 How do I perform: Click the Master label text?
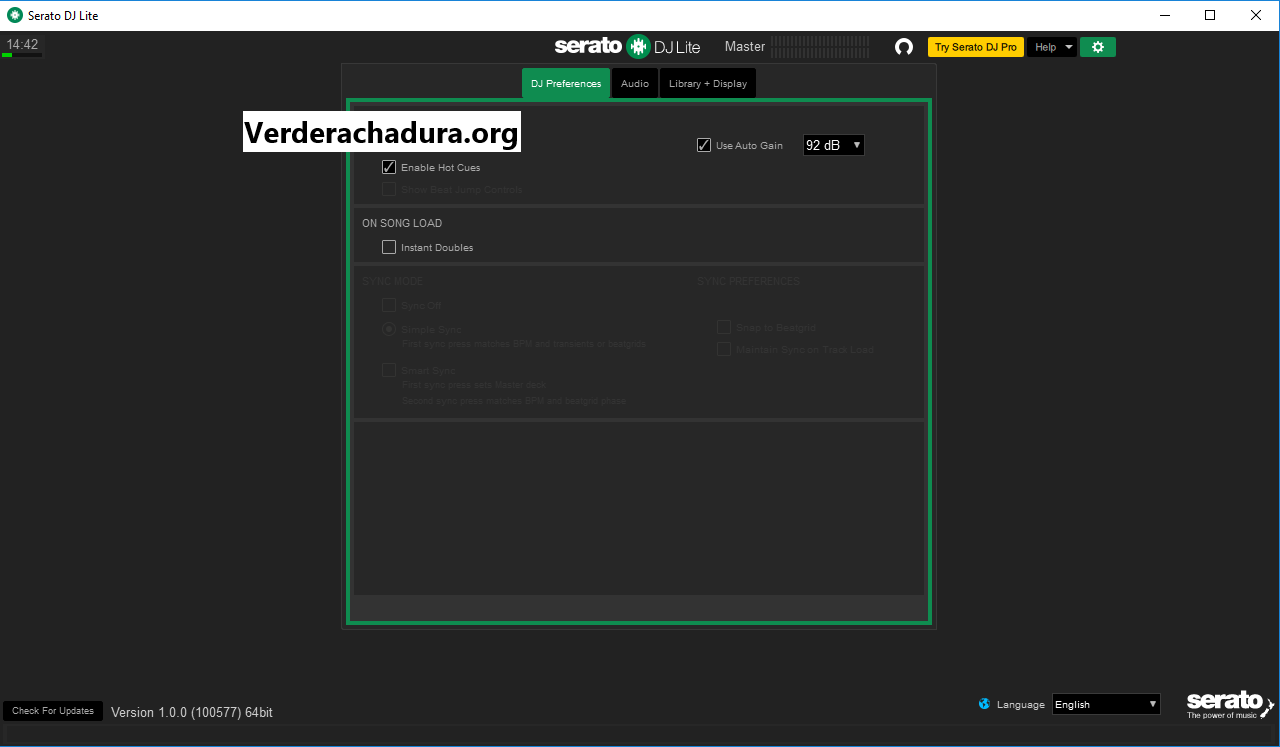click(x=745, y=46)
